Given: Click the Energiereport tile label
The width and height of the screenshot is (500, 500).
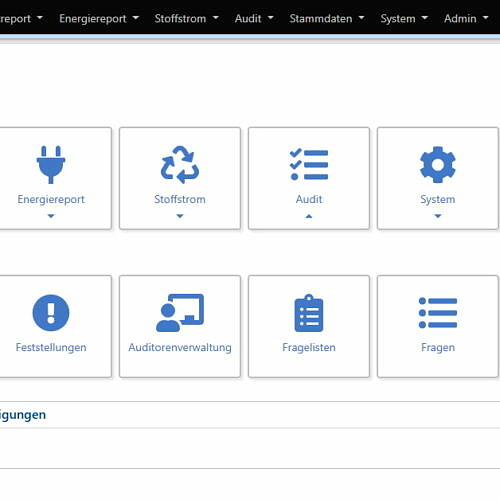Looking at the screenshot, I should [51, 199].
